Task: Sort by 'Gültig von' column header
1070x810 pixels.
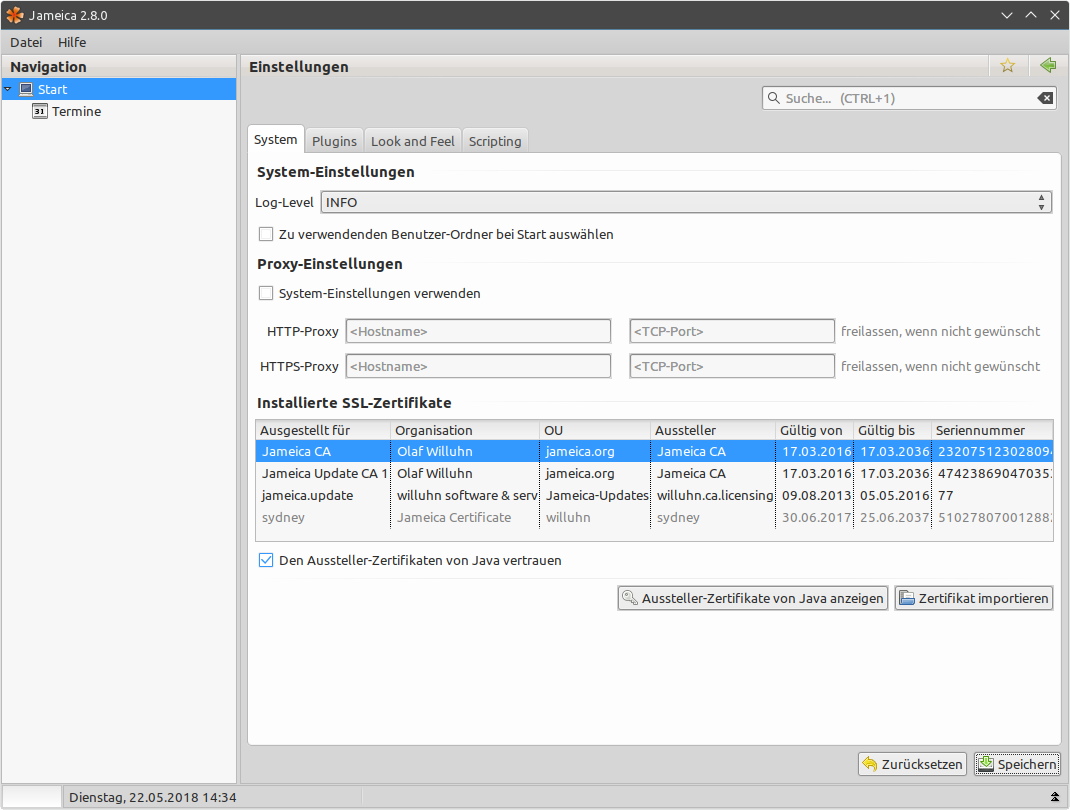Action: [x=815, y=431]
